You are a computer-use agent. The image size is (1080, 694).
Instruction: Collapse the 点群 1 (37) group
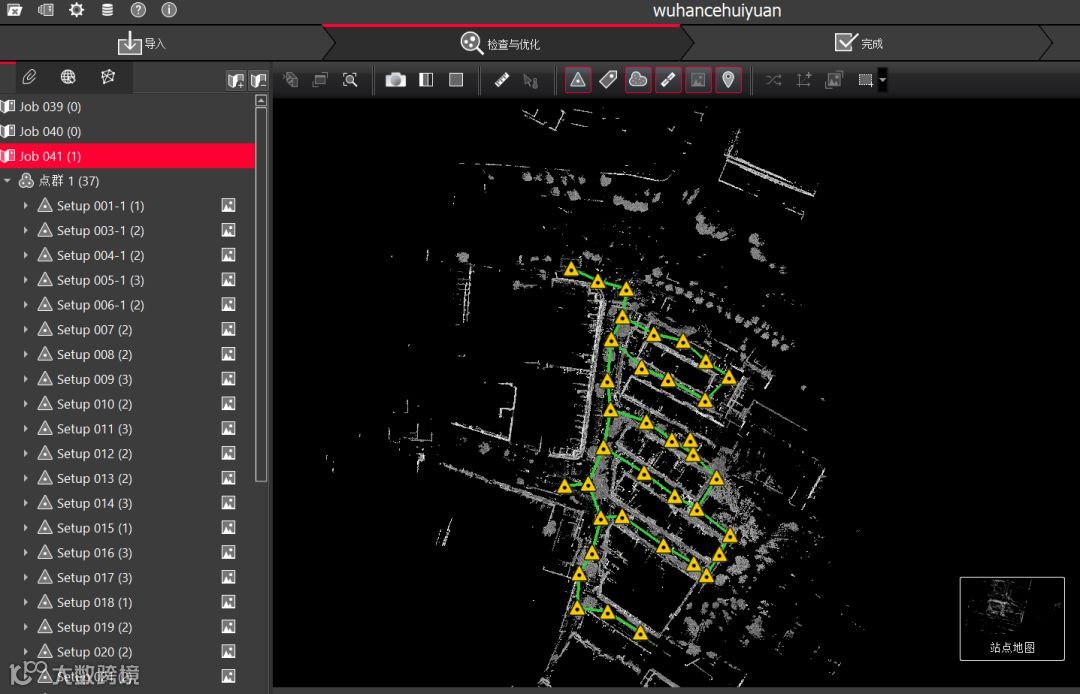(8, 181)
